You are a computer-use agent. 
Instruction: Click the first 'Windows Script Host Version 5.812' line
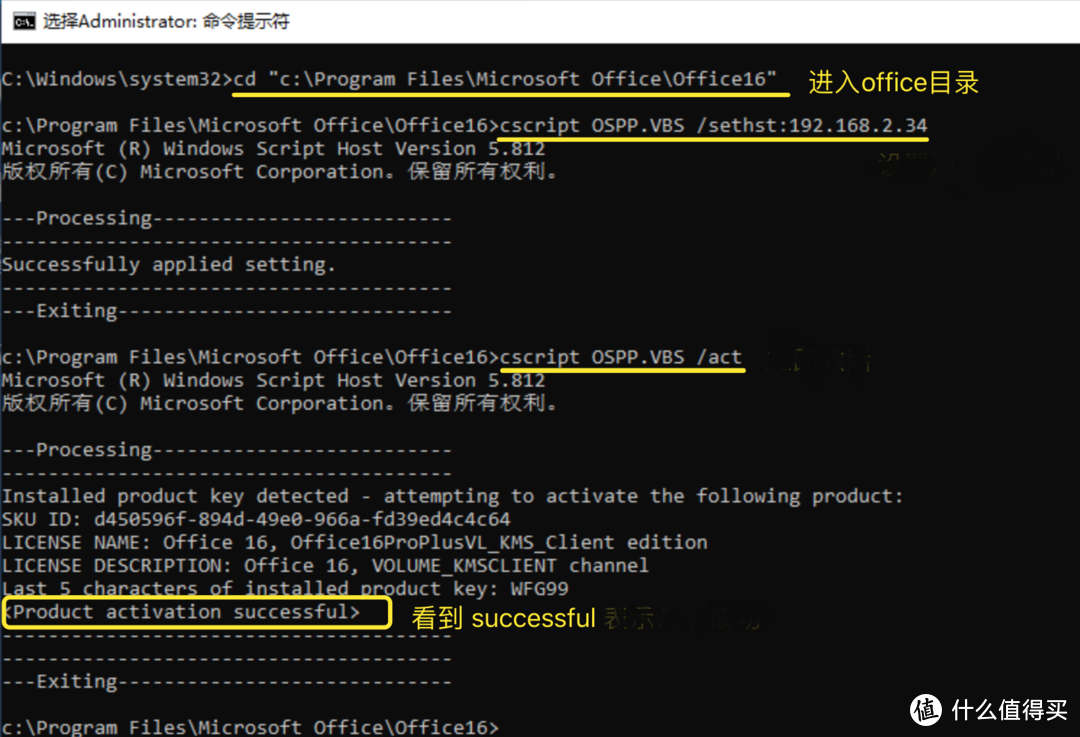click(x=273, y=149)
